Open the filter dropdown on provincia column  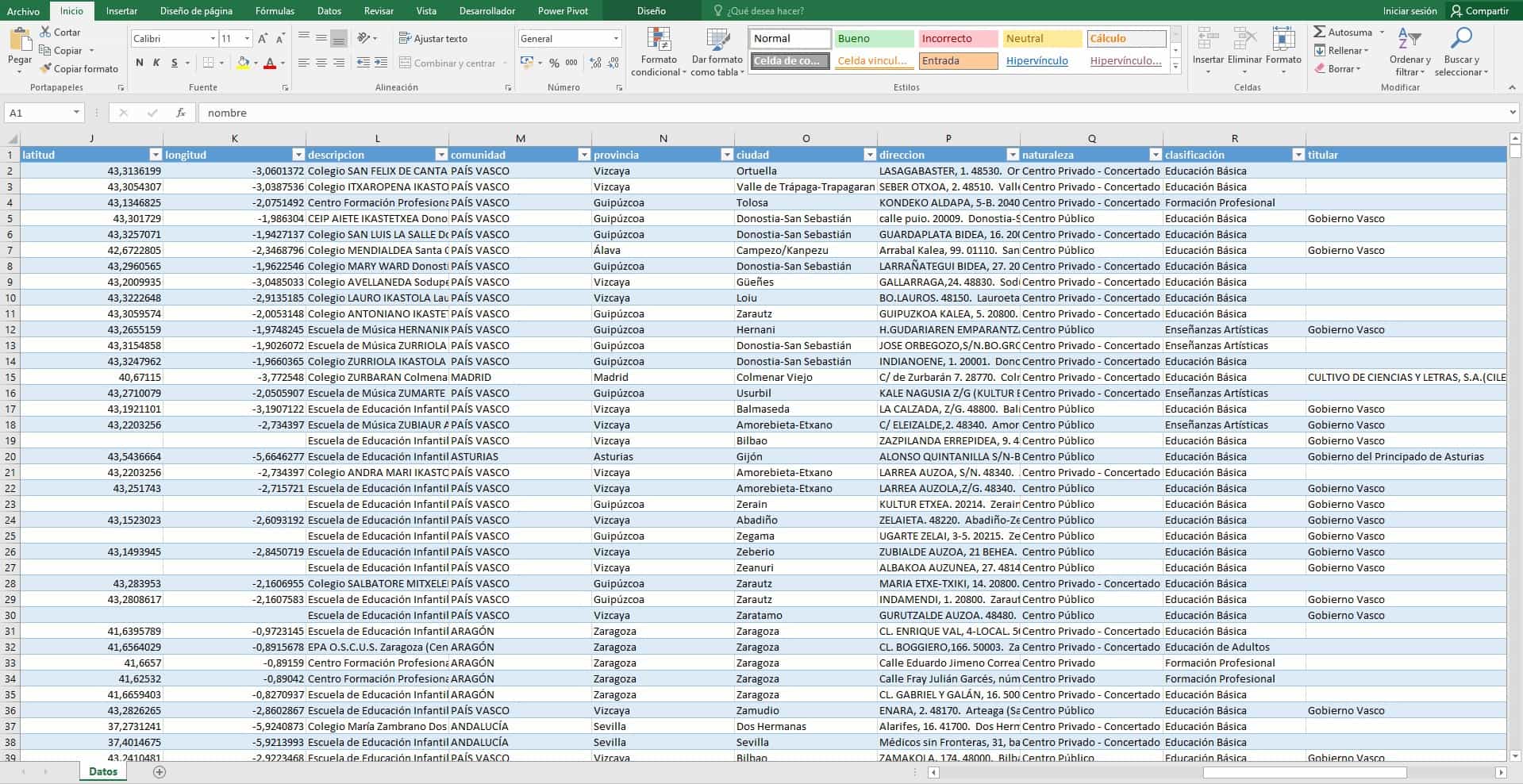725,155
